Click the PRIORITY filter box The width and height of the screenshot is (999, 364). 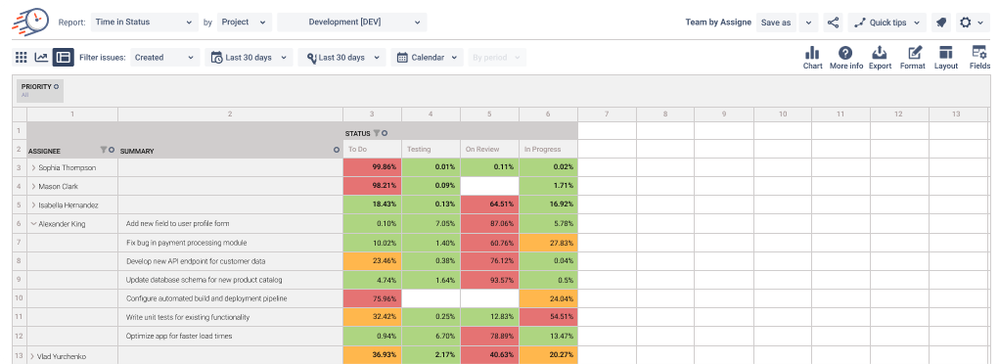tap(40, 90)
